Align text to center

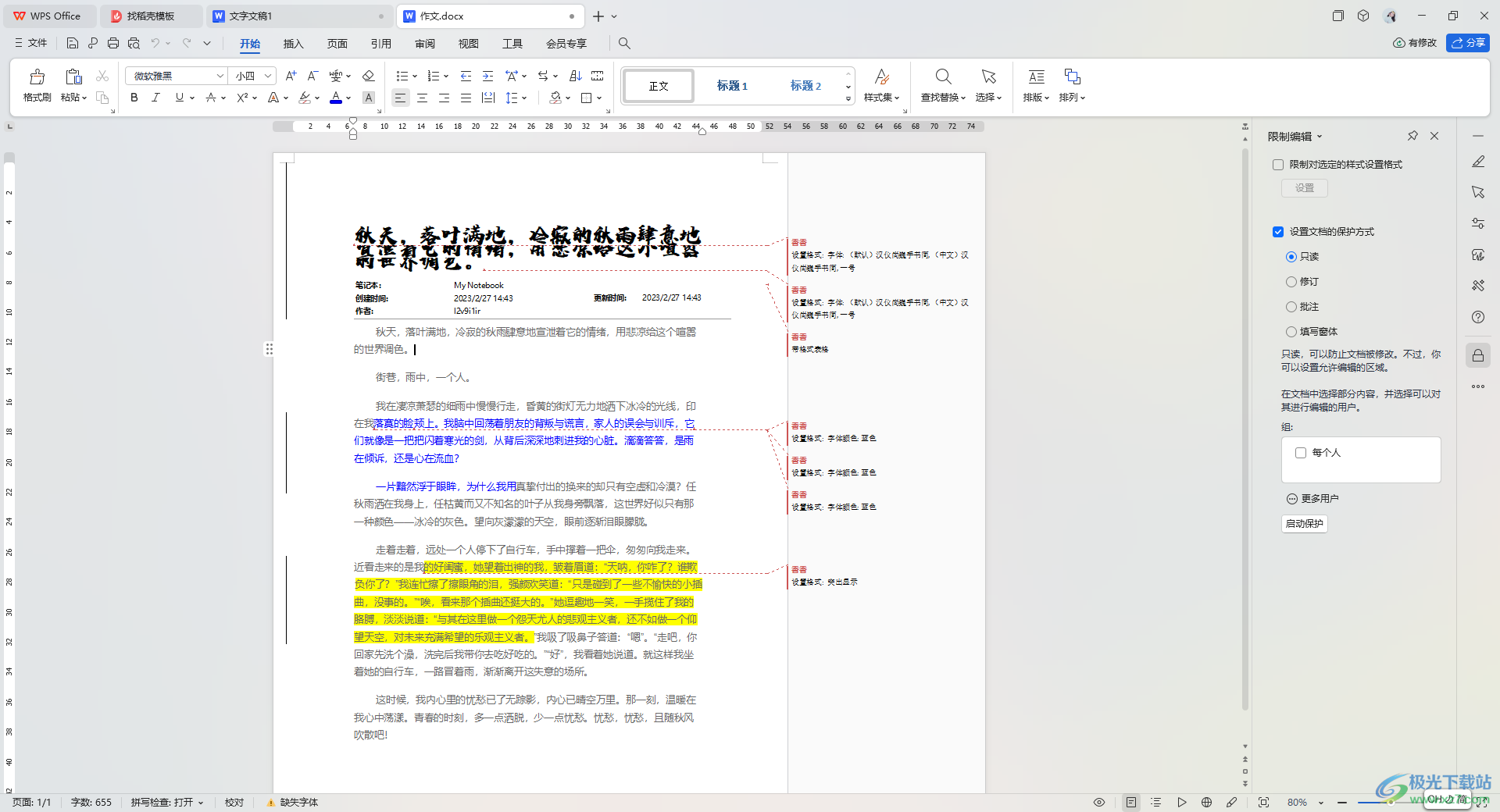[x=422, y=98]
